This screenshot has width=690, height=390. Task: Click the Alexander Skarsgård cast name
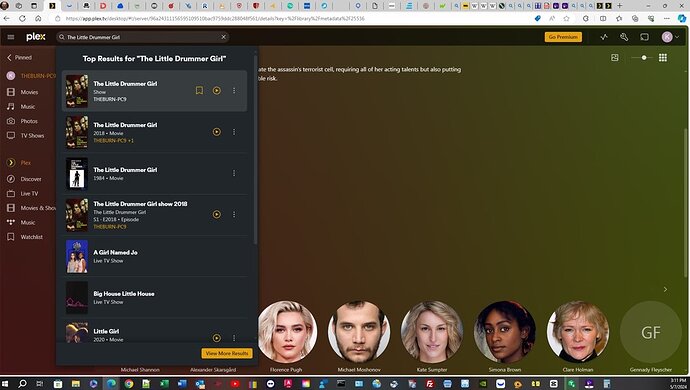[x=213, y=370]
